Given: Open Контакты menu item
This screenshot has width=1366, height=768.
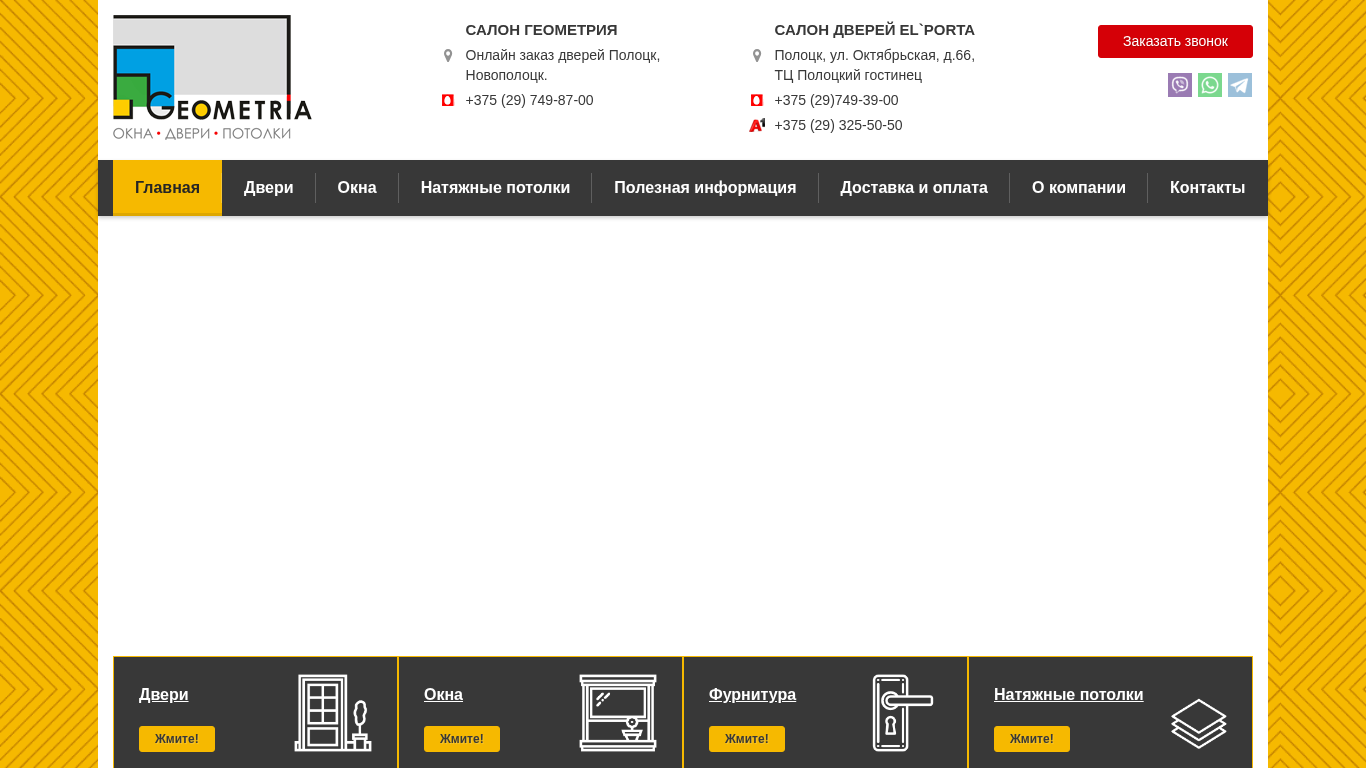Looking at the screenshot, I should (x=1208, y=188).
